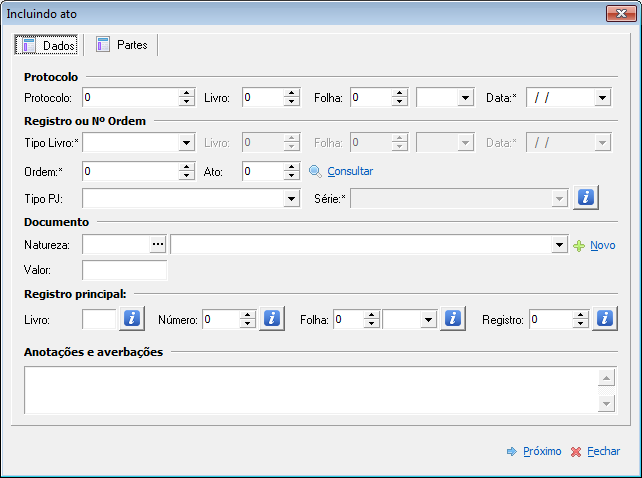Click the Consultar magnifier icon
Viewport: 642px width, 478px height.
click(x=315, y=171)
